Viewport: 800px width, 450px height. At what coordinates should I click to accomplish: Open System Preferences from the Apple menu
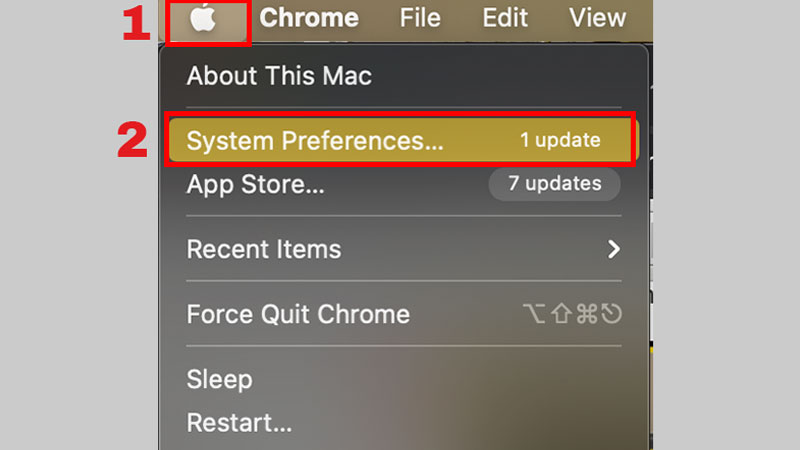pyautogui.click(x=315, y=141)
